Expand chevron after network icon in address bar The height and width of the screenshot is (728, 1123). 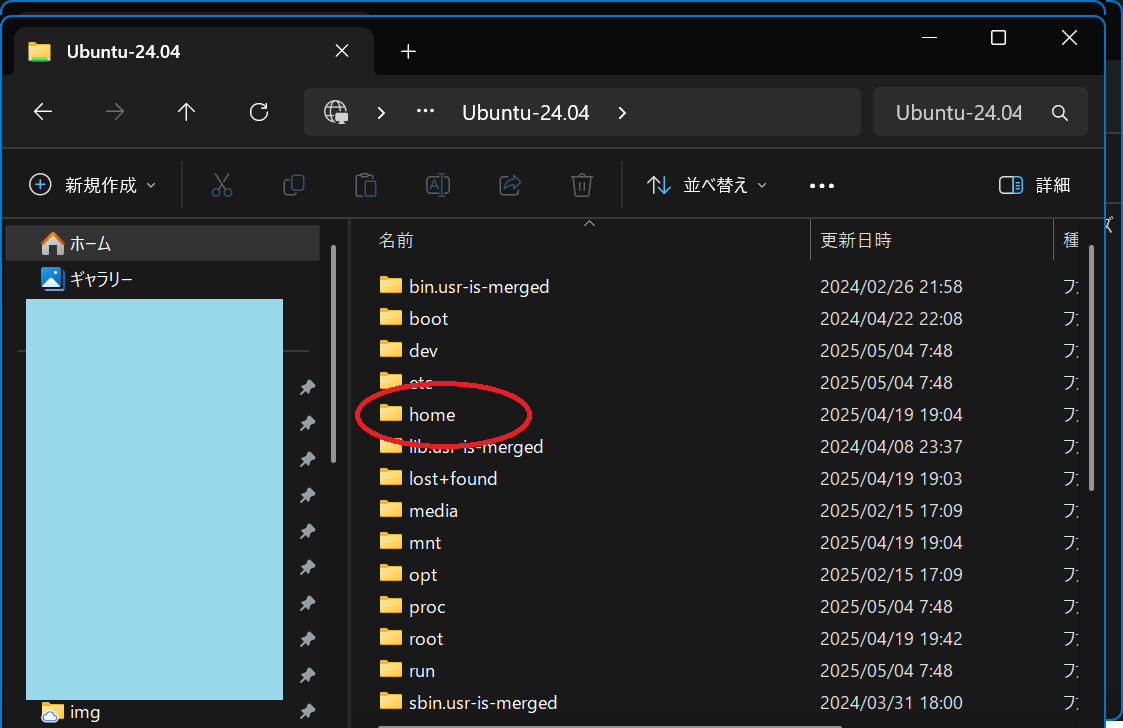381,113
